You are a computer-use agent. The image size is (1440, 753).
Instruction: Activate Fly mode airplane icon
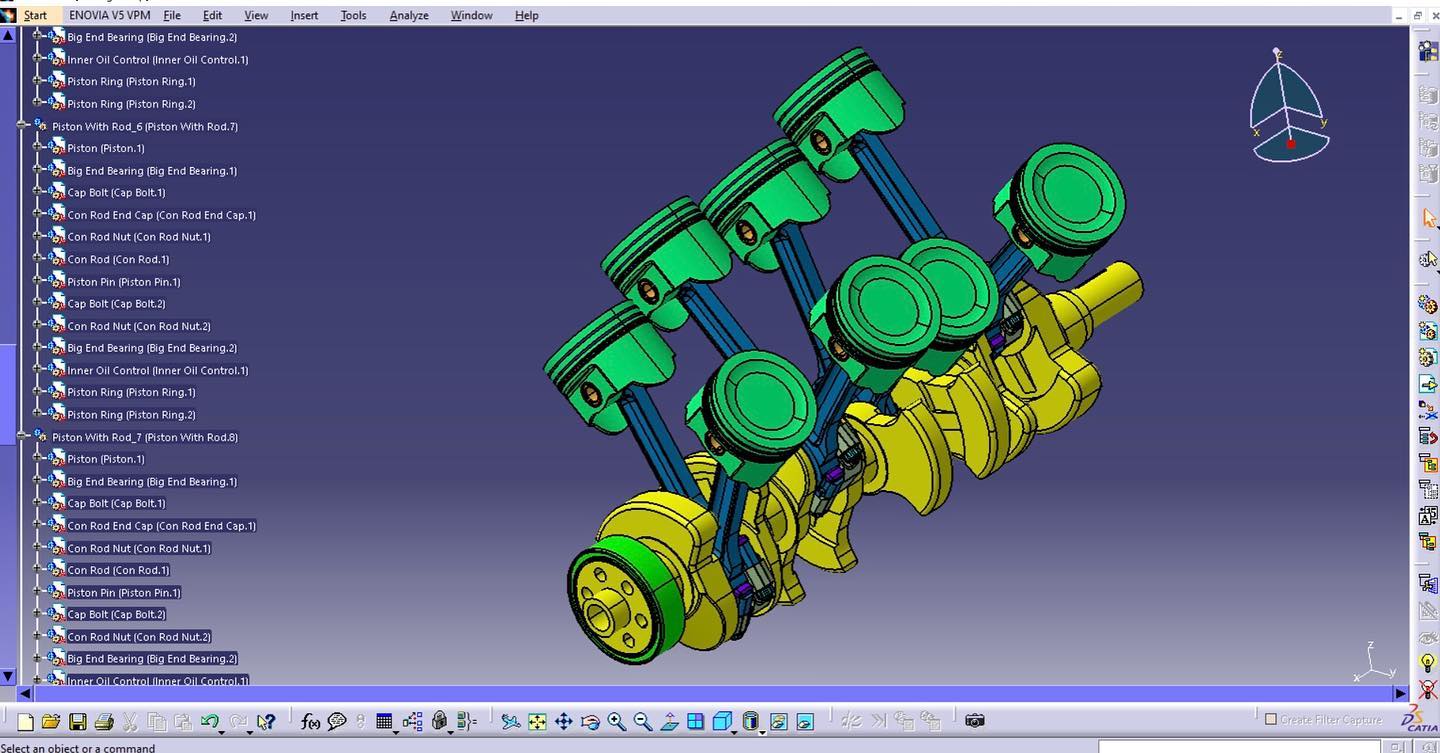point(511,721)
